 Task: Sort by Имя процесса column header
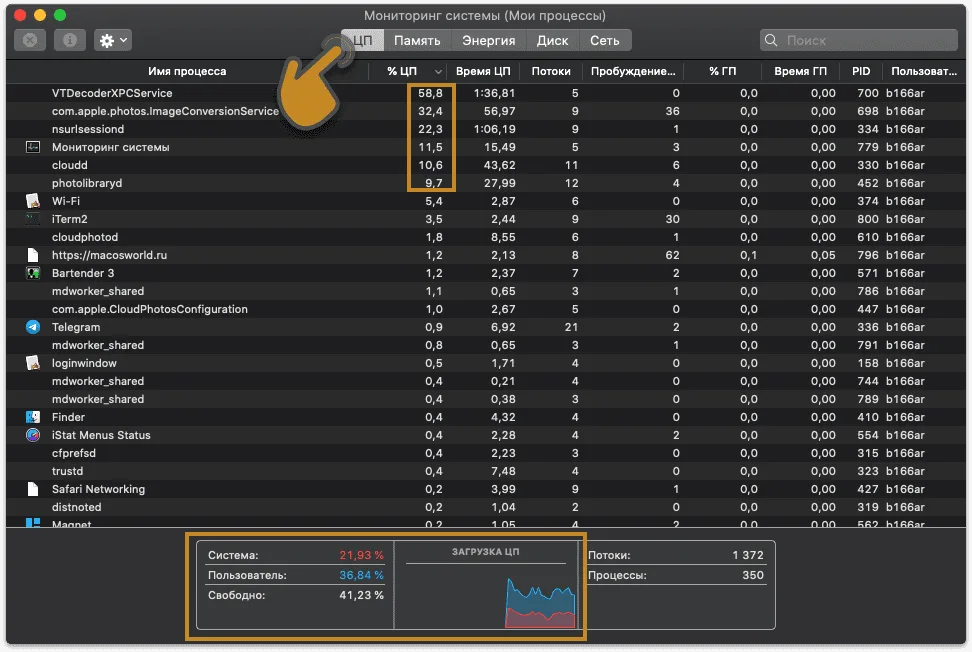click(187, 71)
